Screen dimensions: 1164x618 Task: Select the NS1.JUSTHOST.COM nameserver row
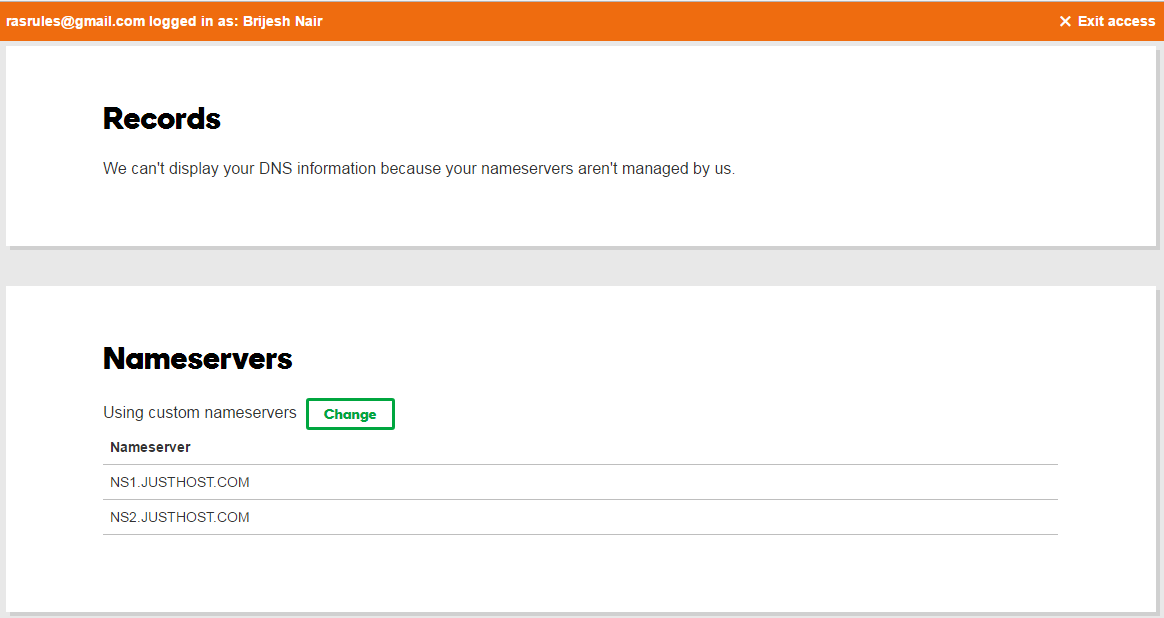point(581,482)
